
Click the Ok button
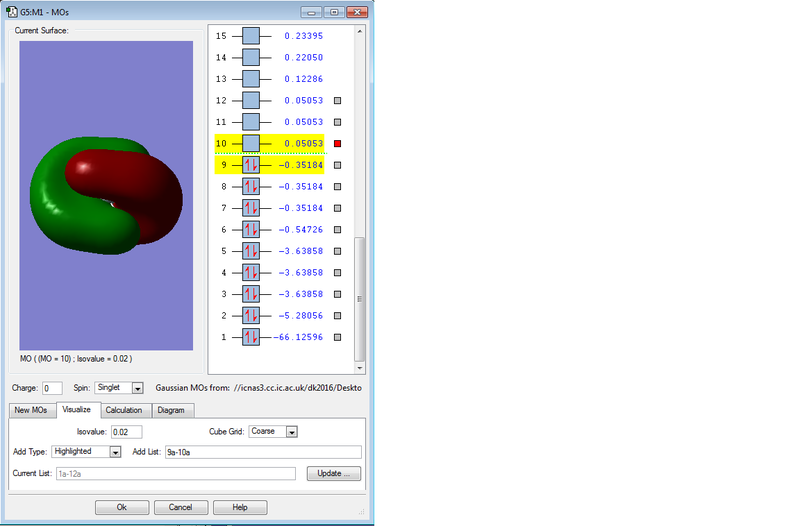pos(121,507)
